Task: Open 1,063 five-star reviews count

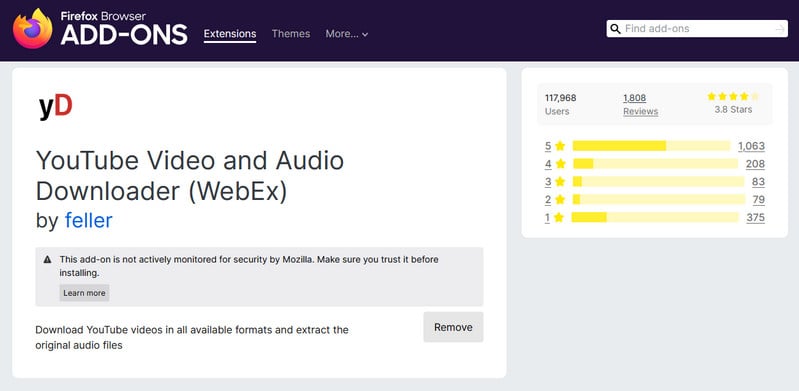Action: [x=752, y=146]
